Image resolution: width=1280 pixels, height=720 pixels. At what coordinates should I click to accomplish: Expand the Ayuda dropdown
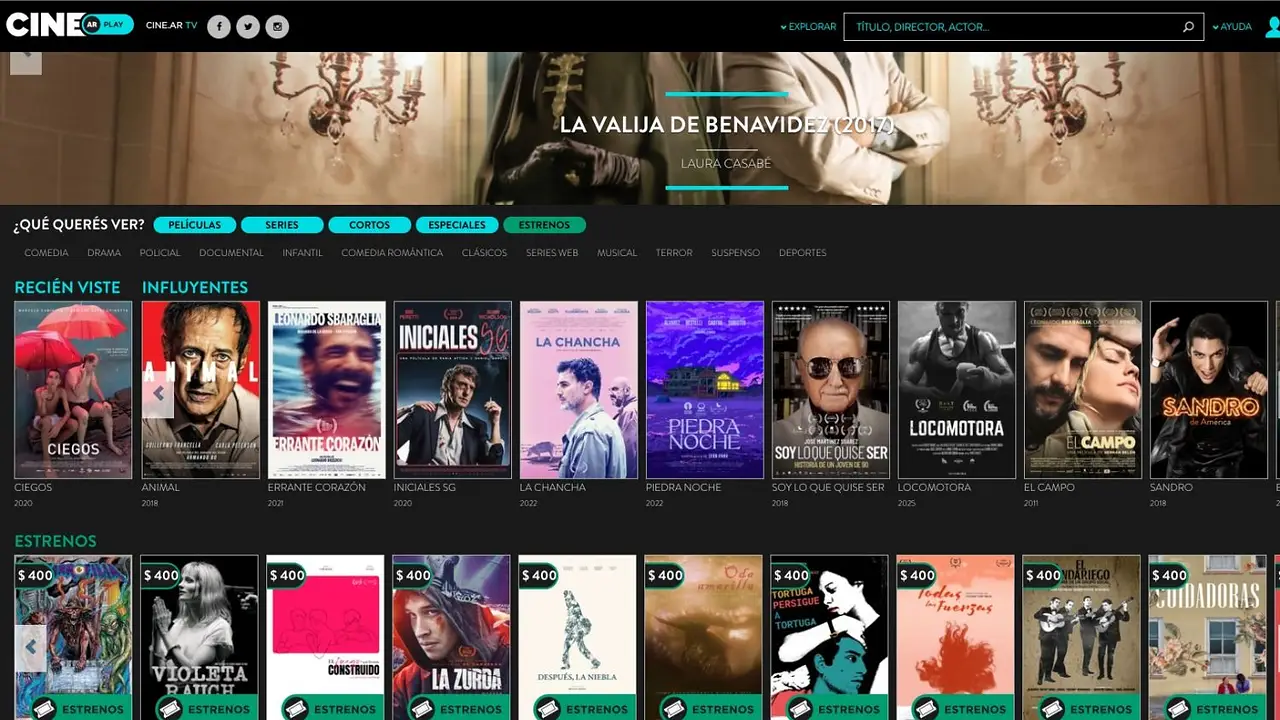[1232, 27]
